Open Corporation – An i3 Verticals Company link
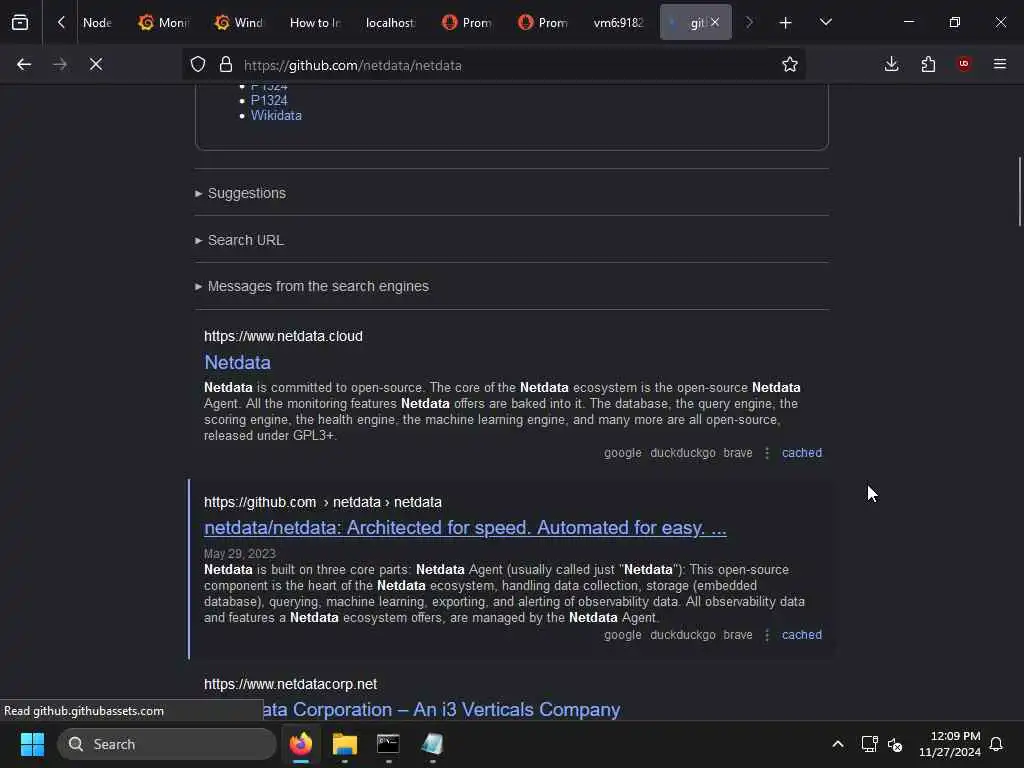Image resolution: width=1024 pixels, height=768 pixels. click(441, 710)
